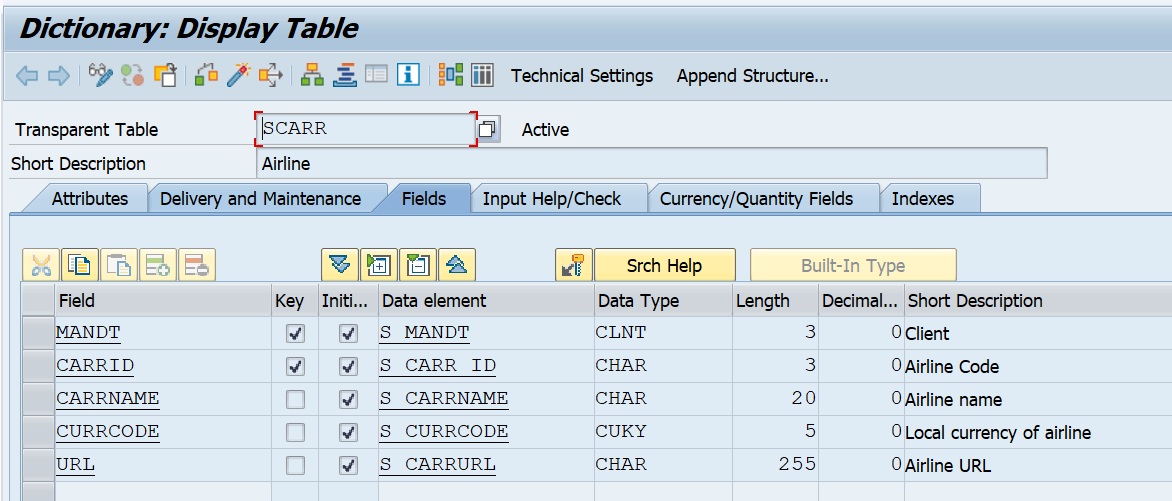The width and height of the screenshot is (1172, 501).
Task: Toggle Initial Values checkbox for MANDT
Action: click(348, 334)
